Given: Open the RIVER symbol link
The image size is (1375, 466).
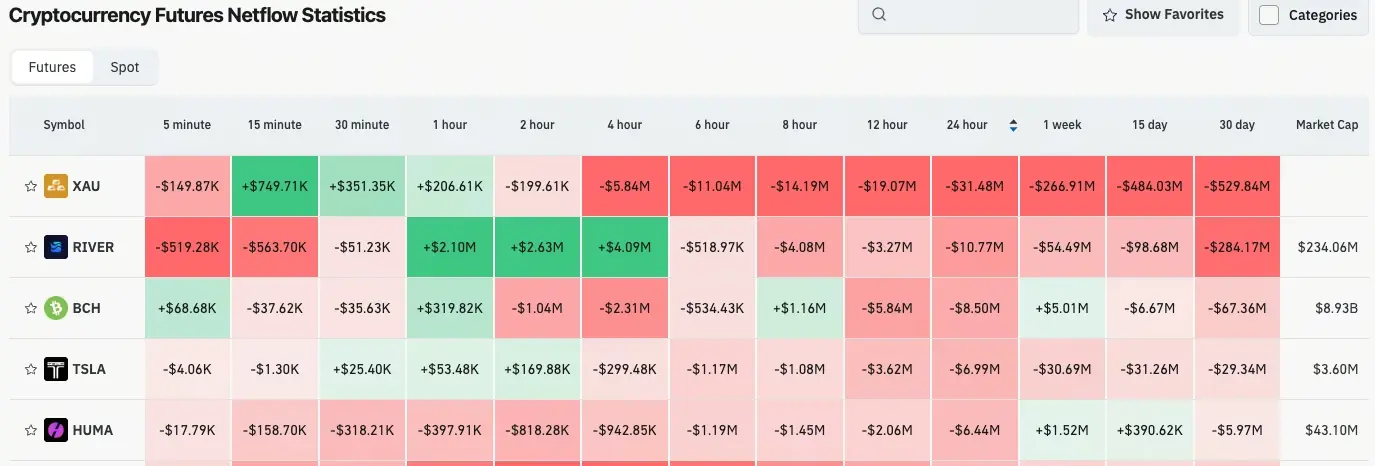Looking at the screenshot, I should point(93,247).
